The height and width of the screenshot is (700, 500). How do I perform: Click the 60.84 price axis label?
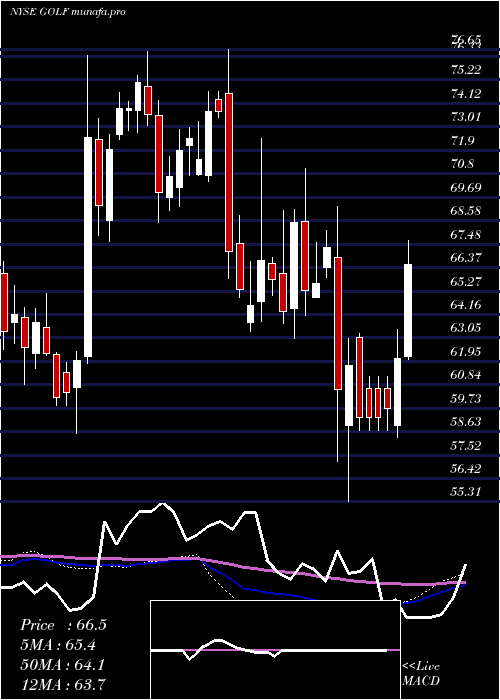tap(466, 375)
